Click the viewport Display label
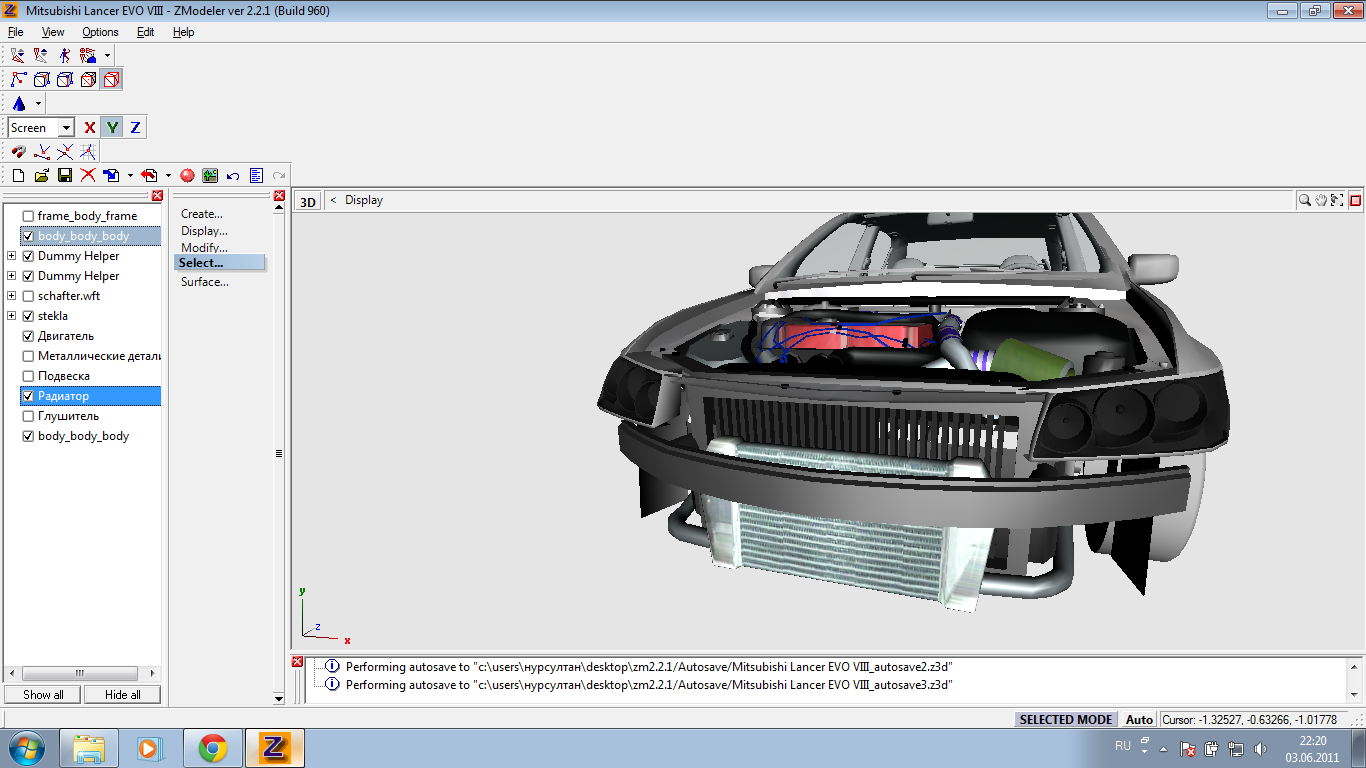 364,200
